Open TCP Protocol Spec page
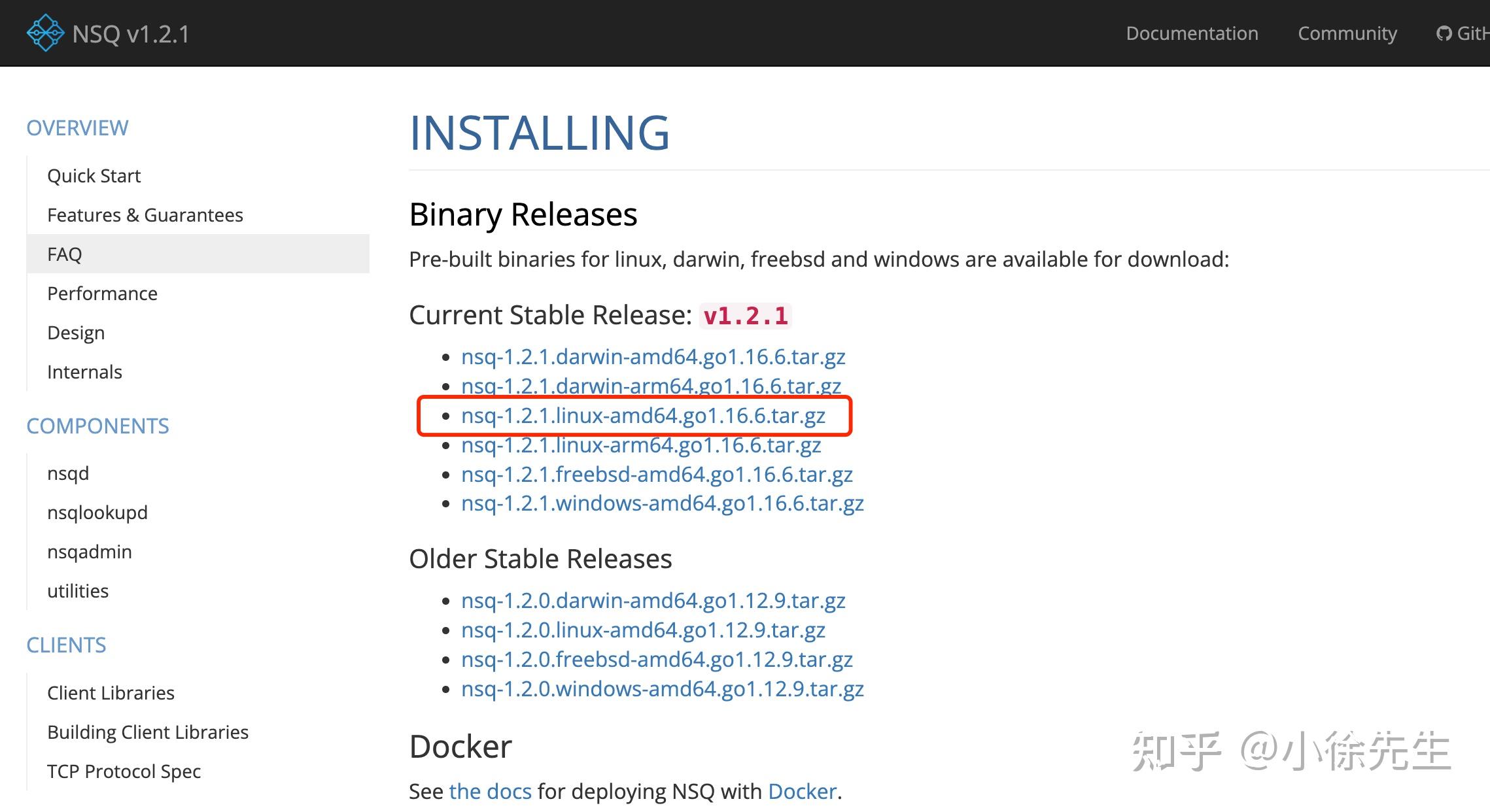 (x=124, y=771)
